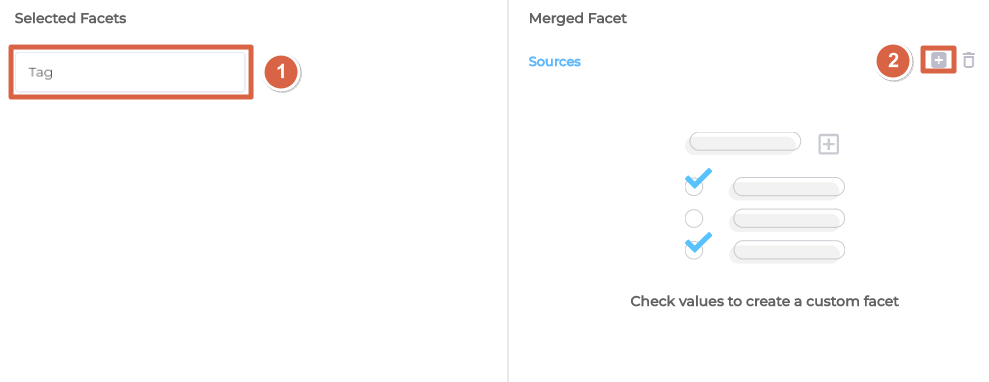Select the Tag facet field
The height and width of the screenshot is (382, 989).
tap(130, 72)
